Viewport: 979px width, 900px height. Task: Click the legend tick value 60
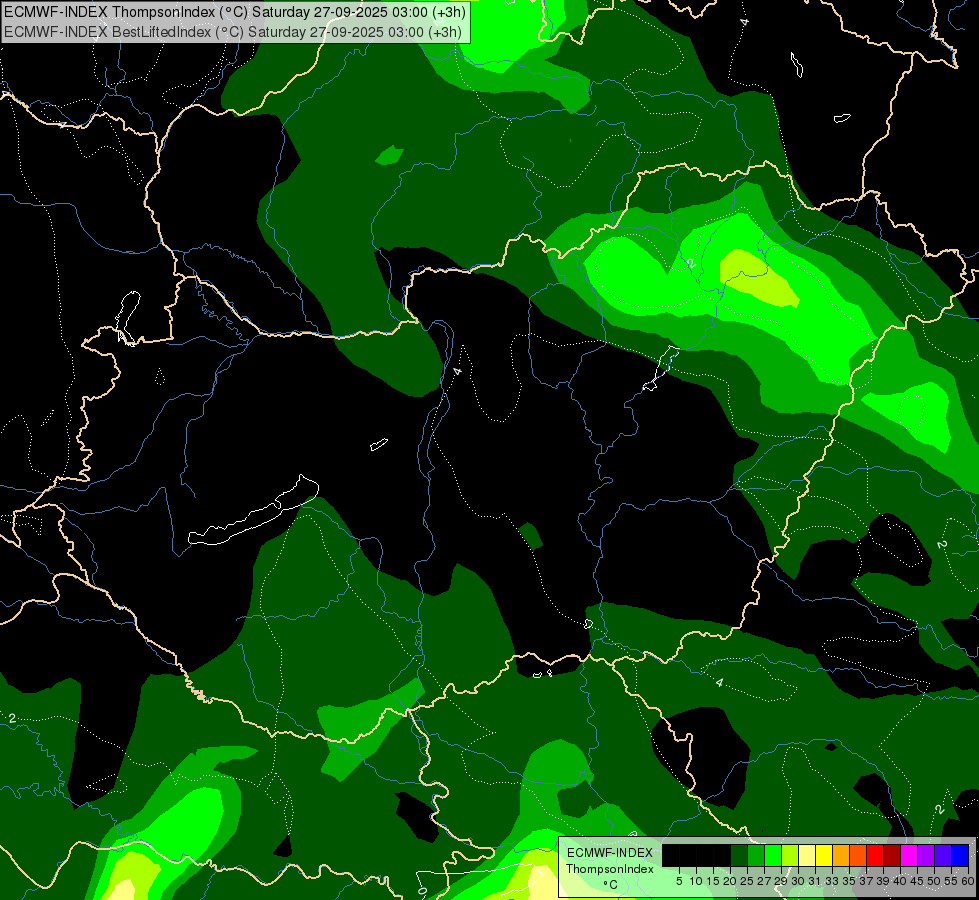coord(968,881)
